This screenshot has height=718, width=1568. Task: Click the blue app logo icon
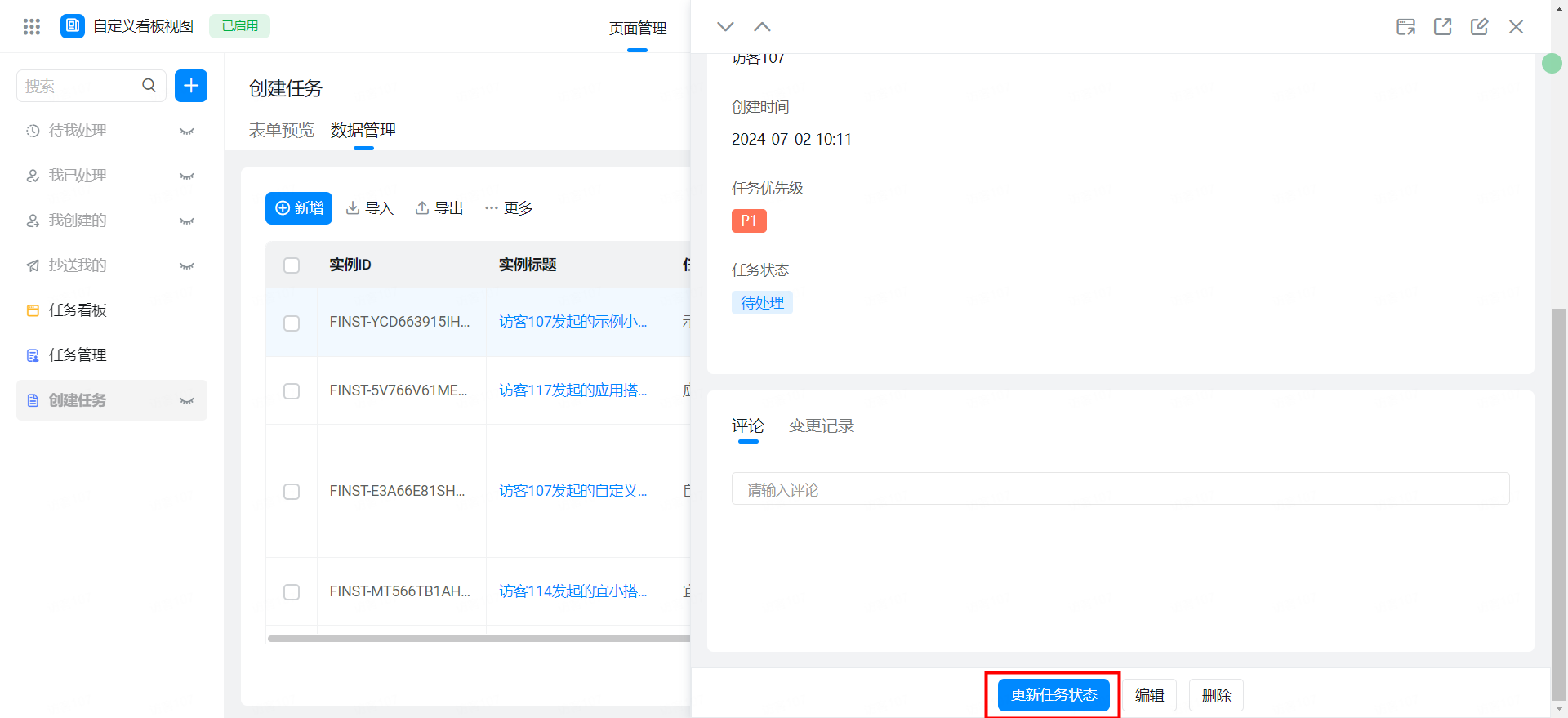click(73, 26)
